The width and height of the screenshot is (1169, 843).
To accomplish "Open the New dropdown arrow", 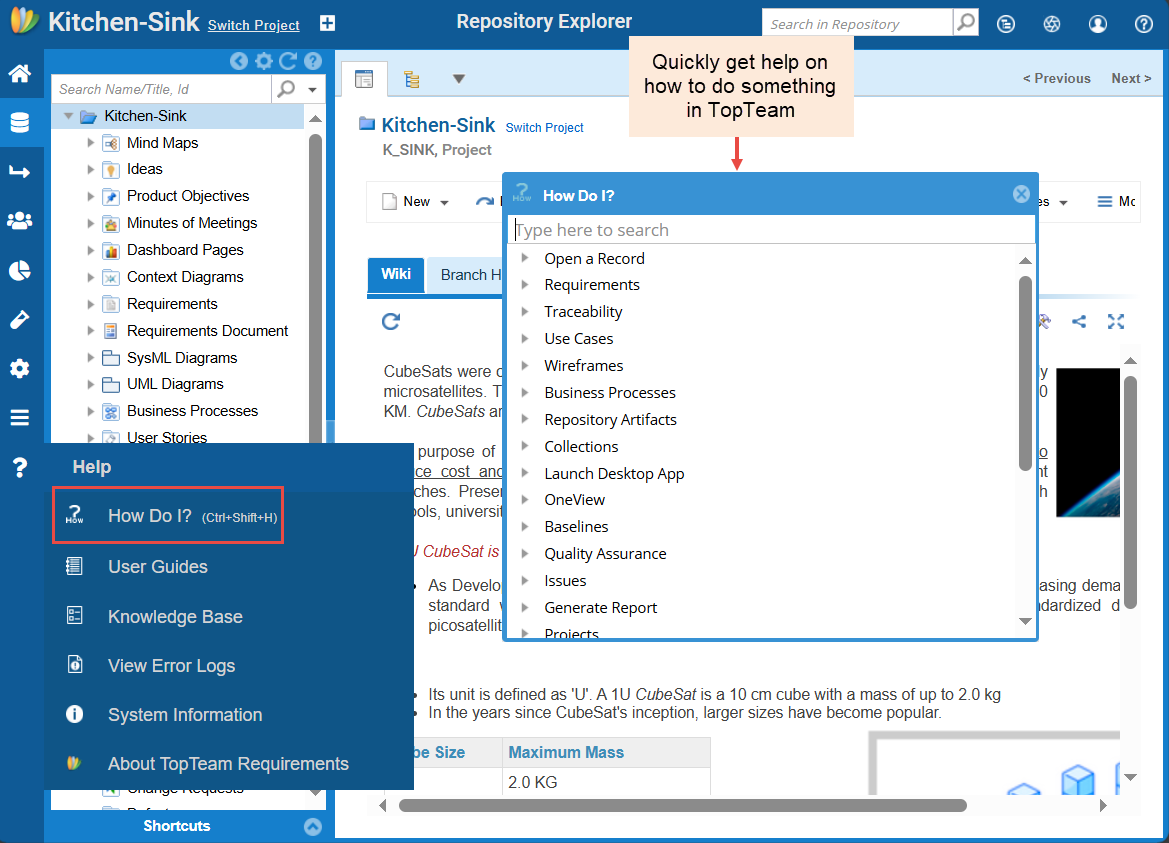I will click(444, 203).
